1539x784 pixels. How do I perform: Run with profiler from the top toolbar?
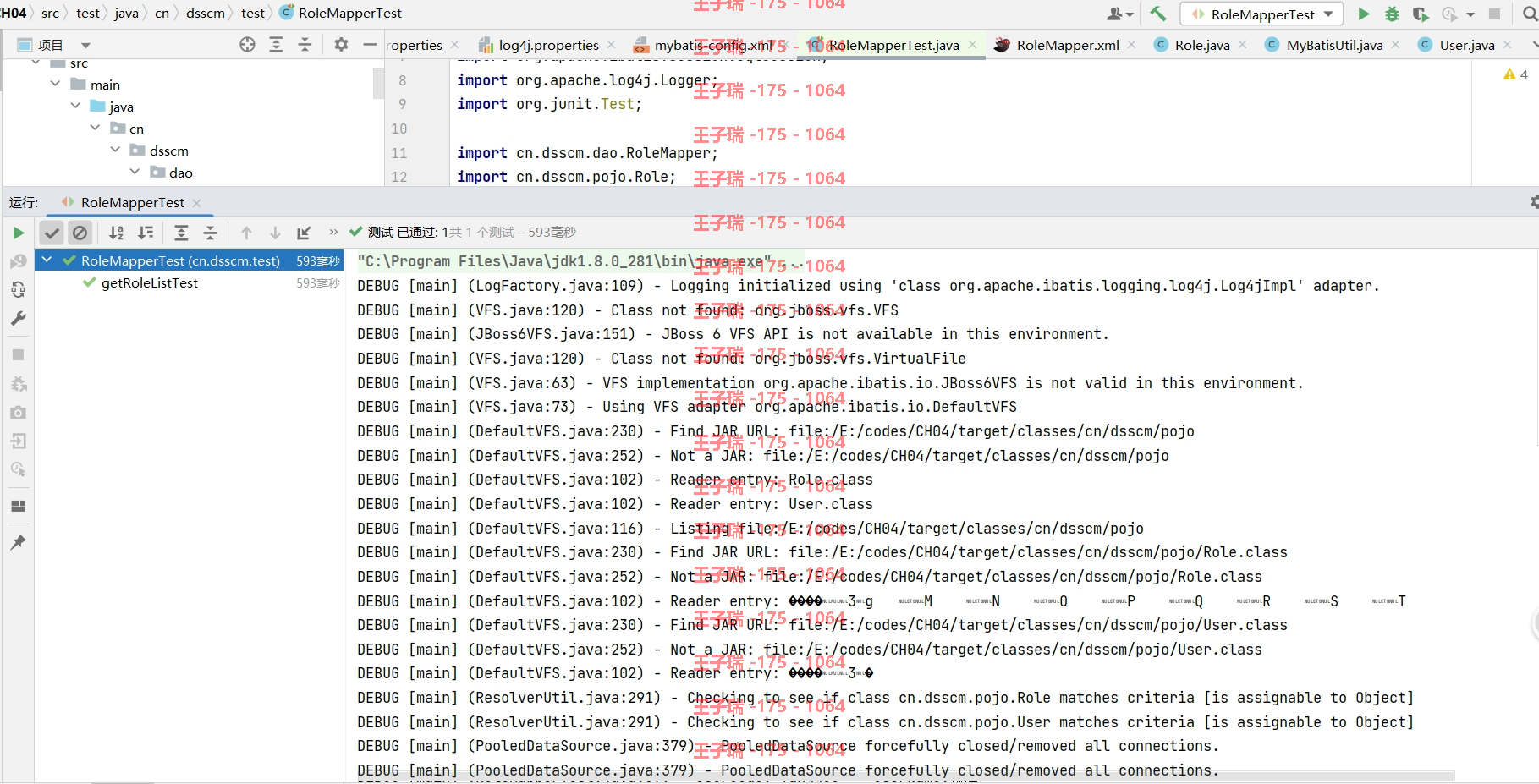pos(1449,14)
